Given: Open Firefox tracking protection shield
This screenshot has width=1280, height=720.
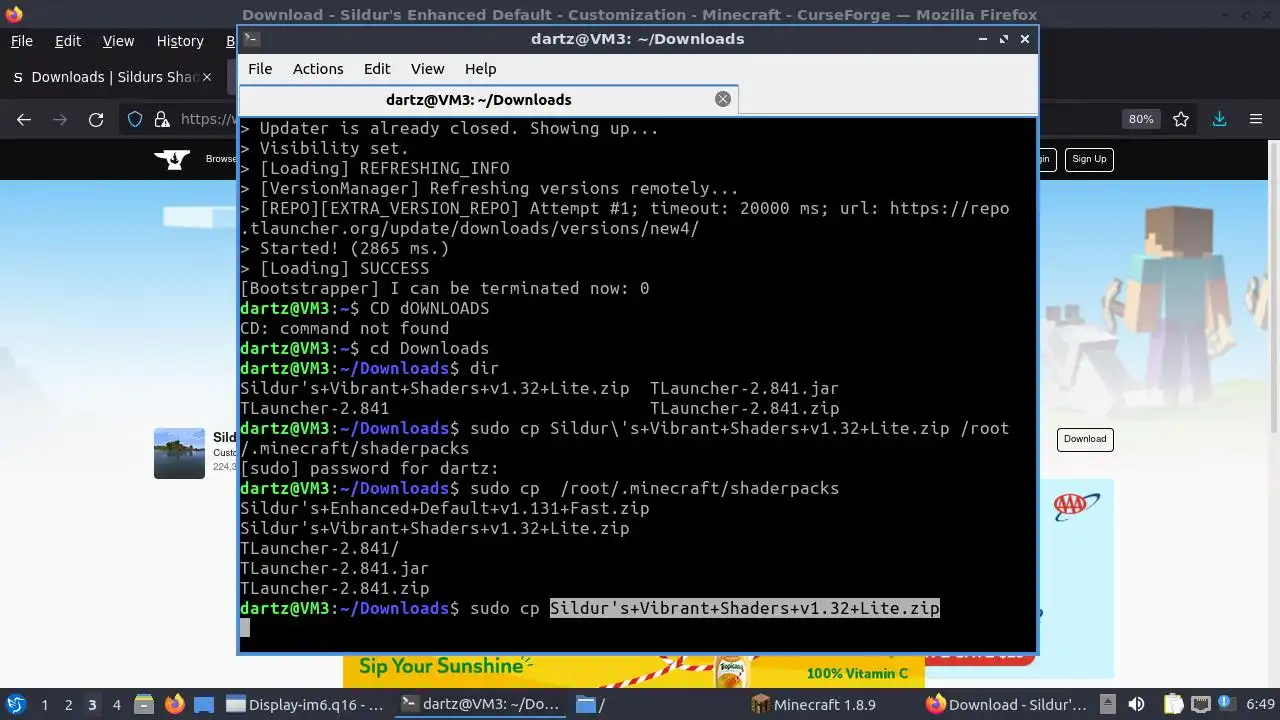Looking at the screenshot, I should pos(135,119).
